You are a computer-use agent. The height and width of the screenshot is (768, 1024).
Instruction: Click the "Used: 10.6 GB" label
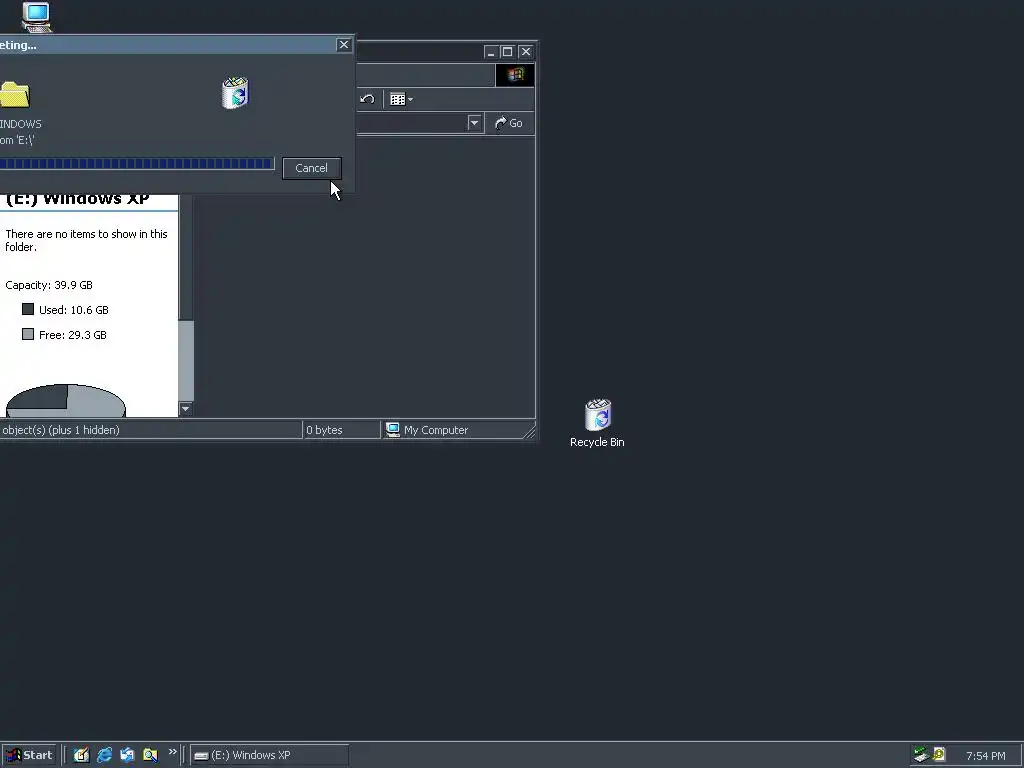[74, 310]
